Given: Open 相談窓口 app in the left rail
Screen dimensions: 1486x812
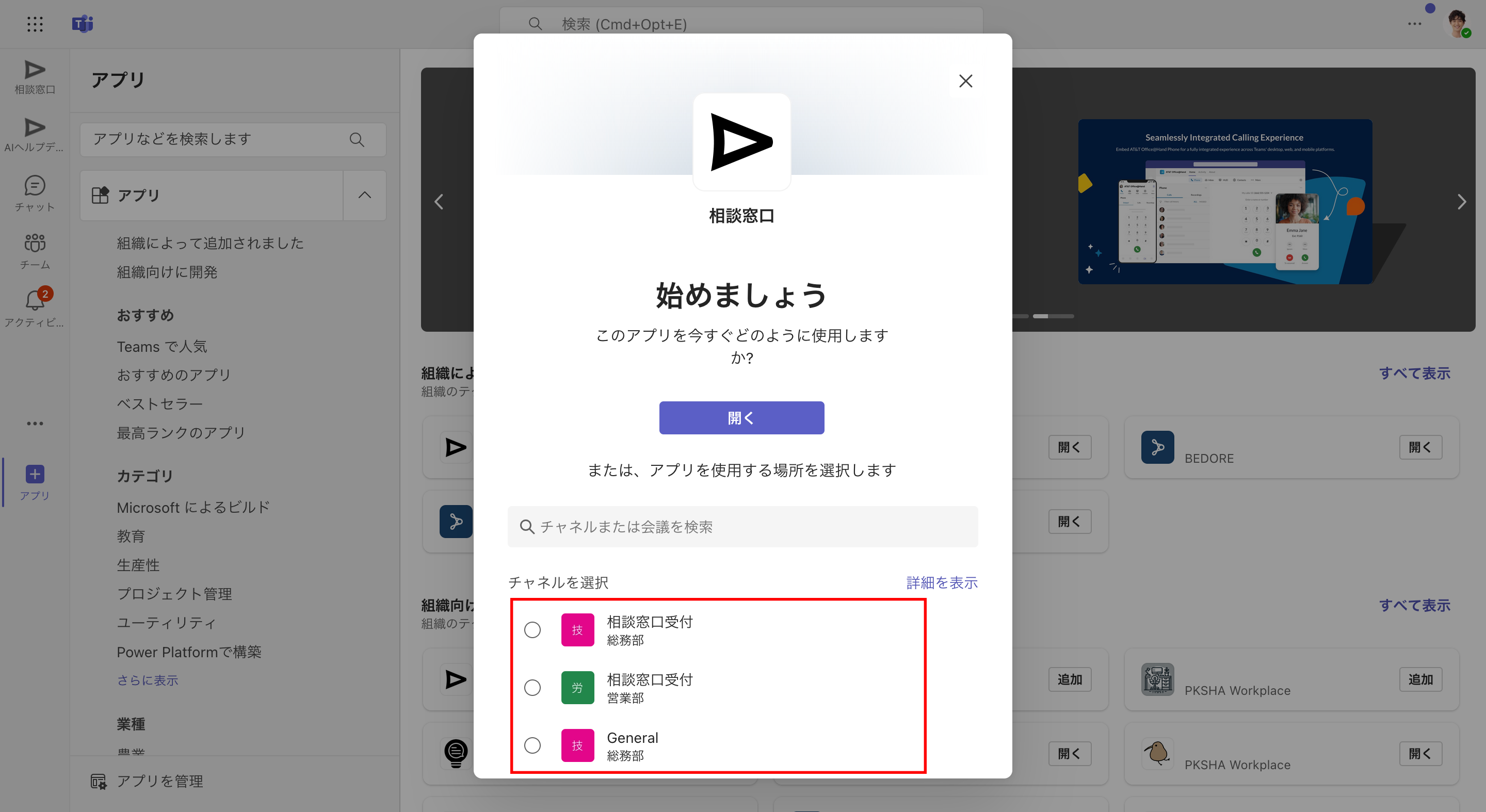Looking at the screenshot, I should coord(35,77).
